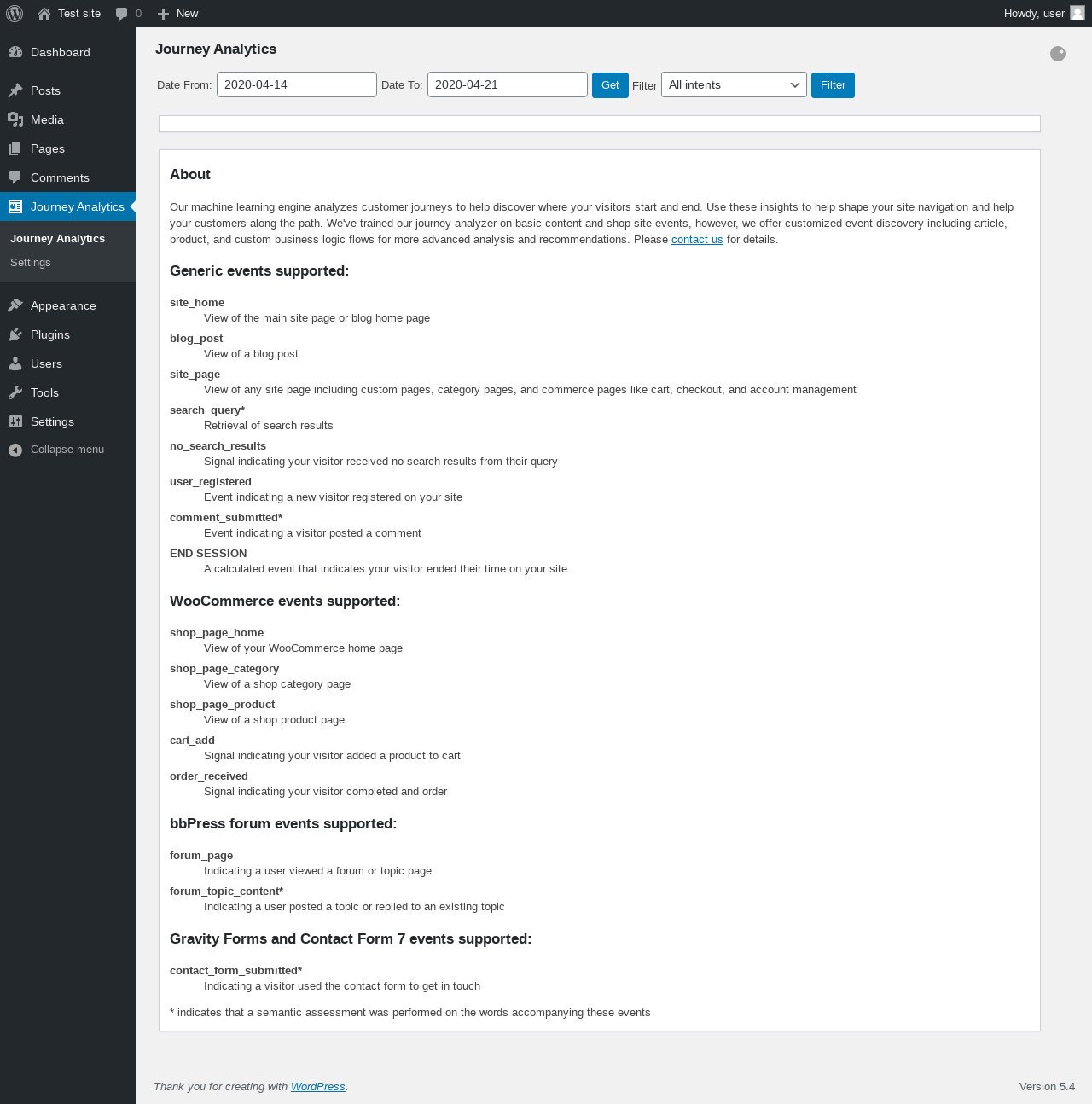Viewport: 1092px width, 1104px height.
Task: Click the order_received event term
Action: (x=209, y=776)
